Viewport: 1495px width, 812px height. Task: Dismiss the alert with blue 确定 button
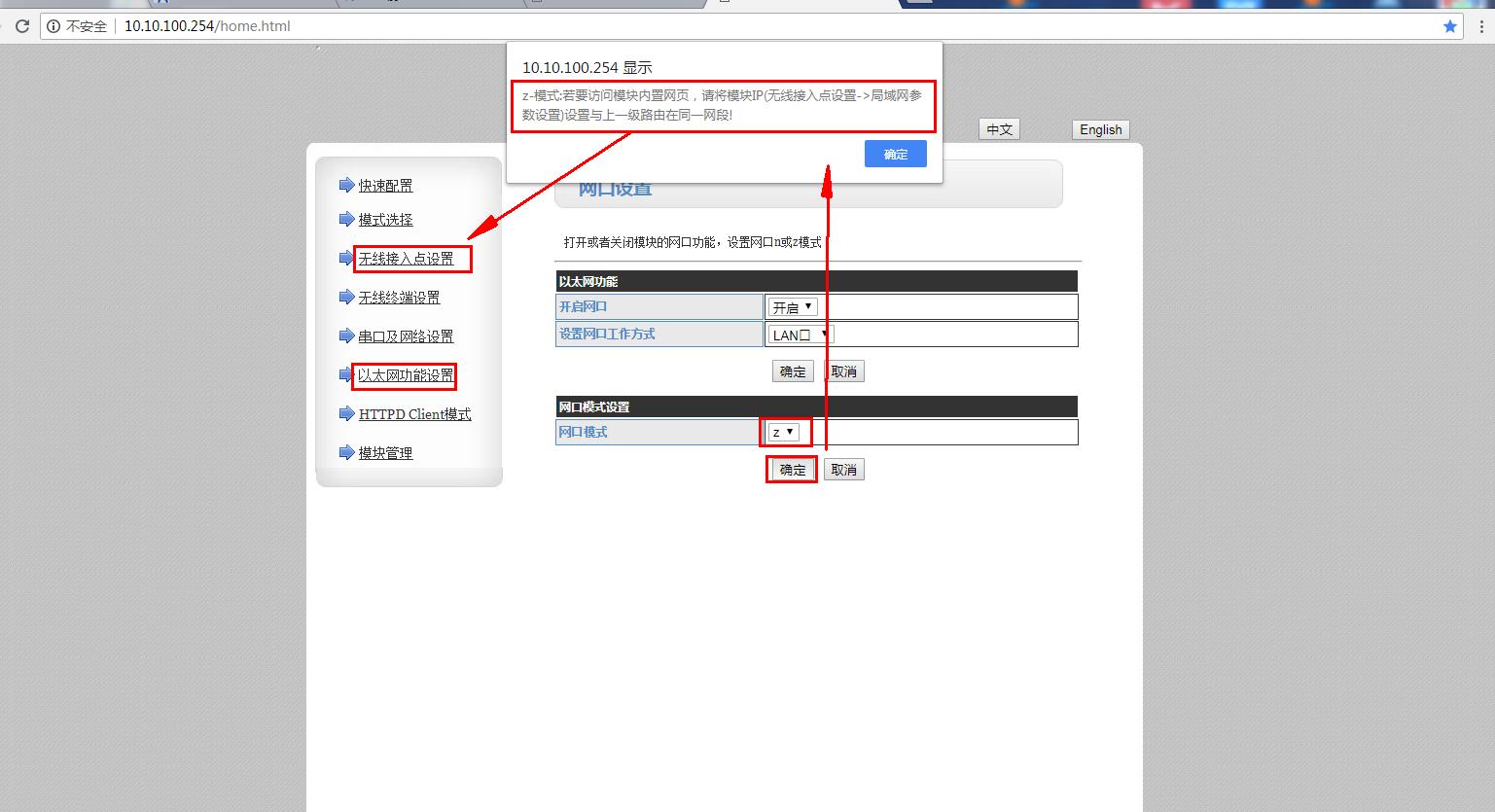(x=895, y=154)
